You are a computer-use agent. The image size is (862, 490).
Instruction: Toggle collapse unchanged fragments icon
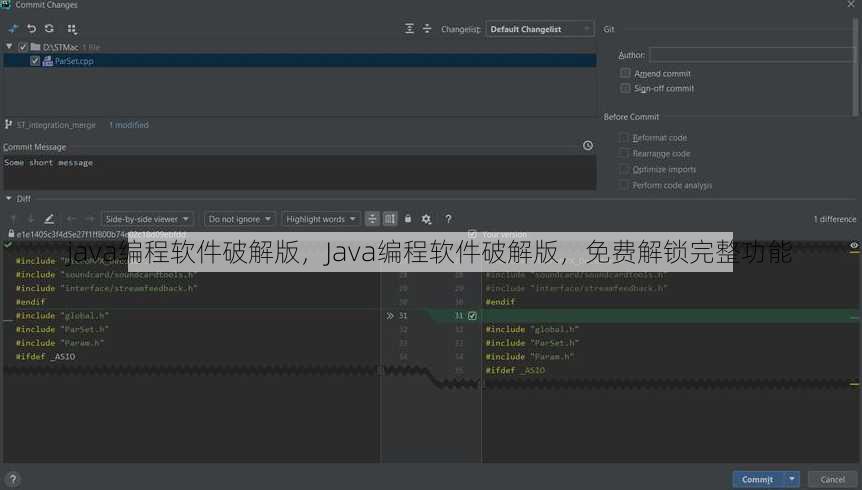372,219
